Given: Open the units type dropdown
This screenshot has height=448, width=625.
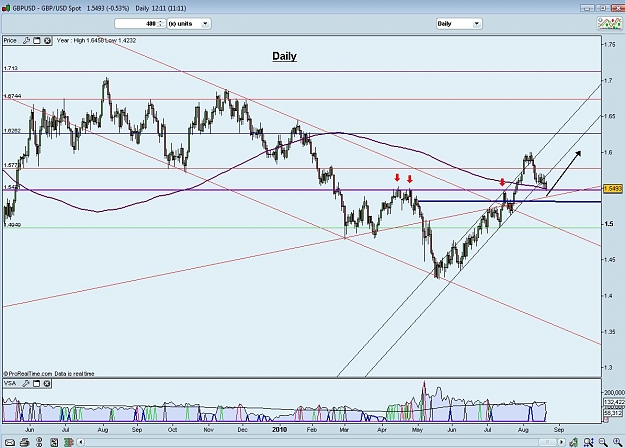Looking at the screenshot, I should 189,24.
